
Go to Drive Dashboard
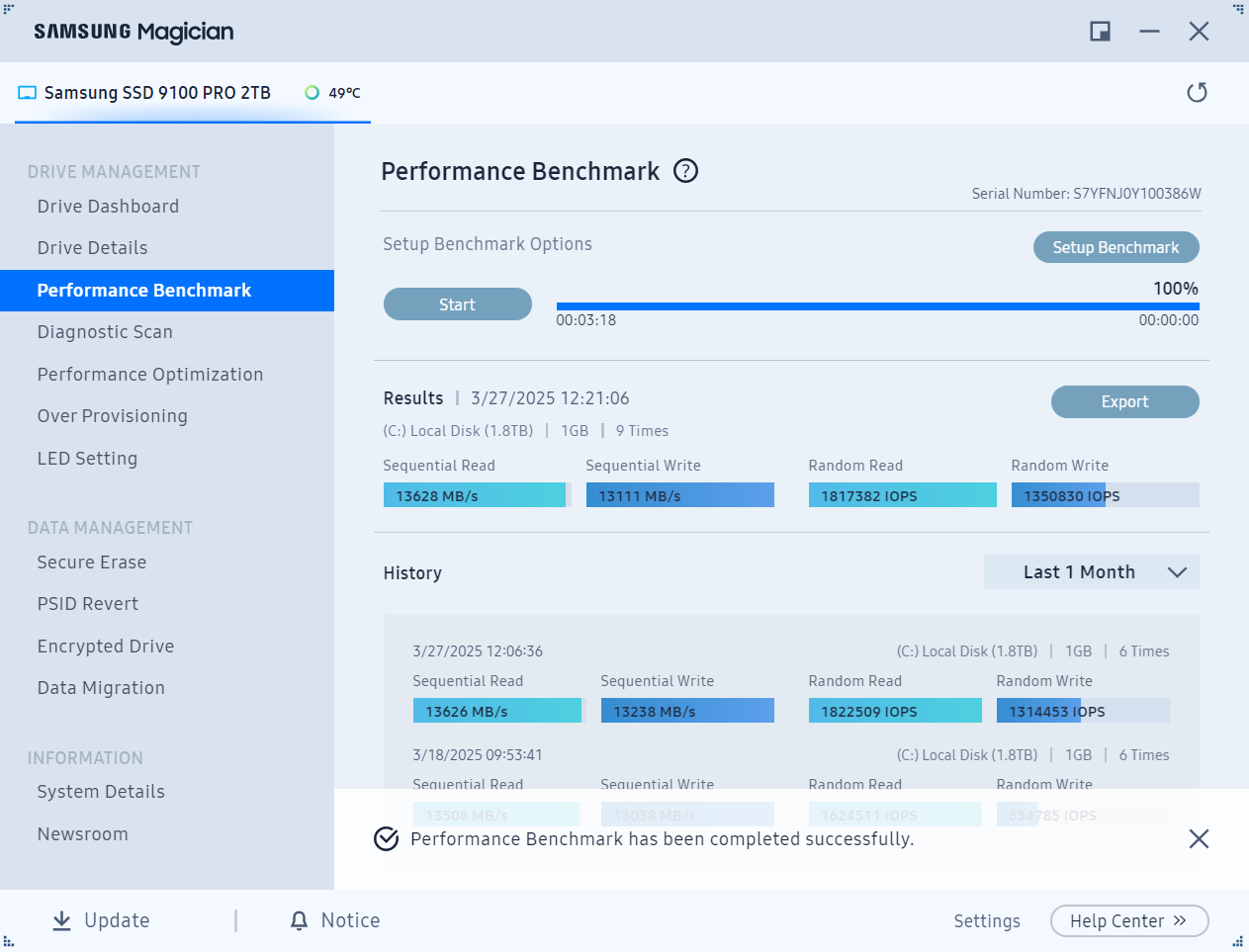click(108, 207)
